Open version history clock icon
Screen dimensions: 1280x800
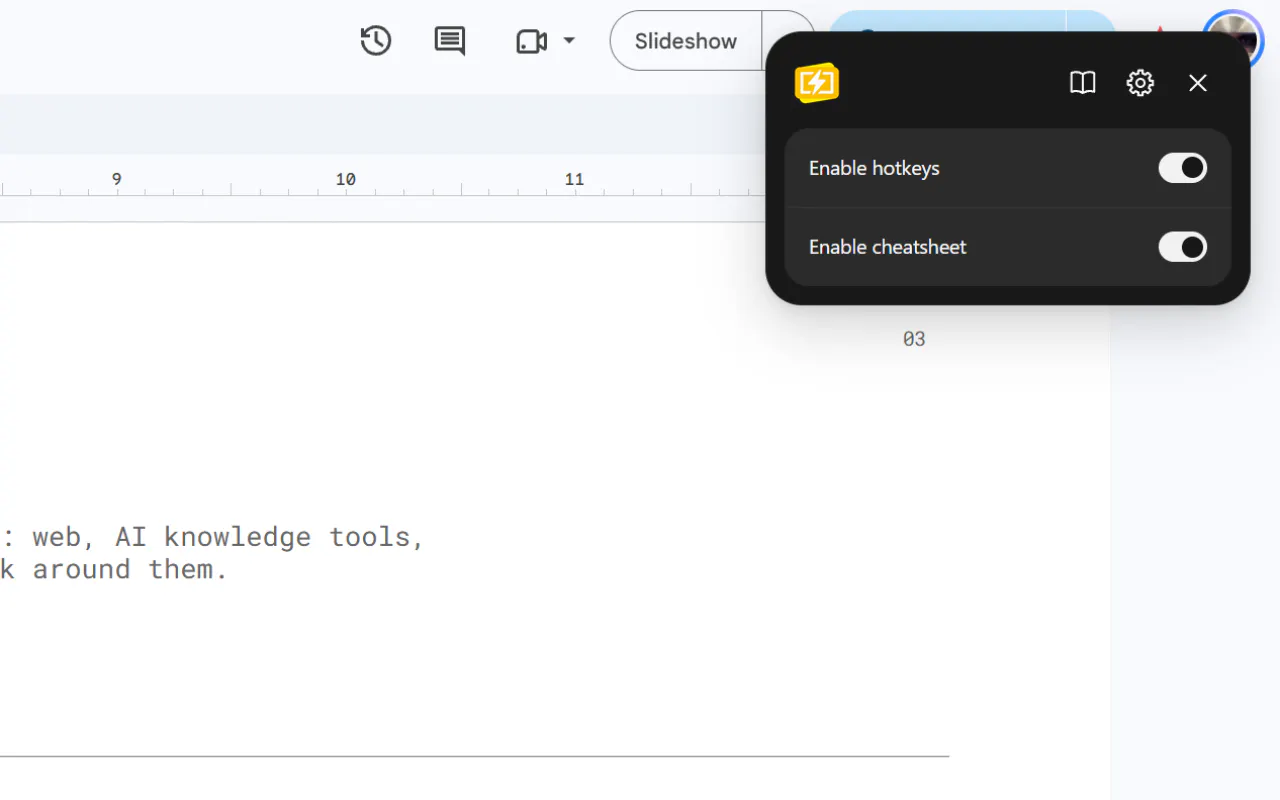(376, 41)
